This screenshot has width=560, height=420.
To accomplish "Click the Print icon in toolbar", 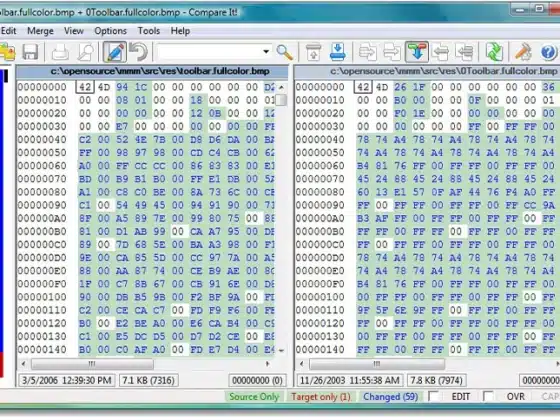I will pyautogui.click(x=60, y=52).
